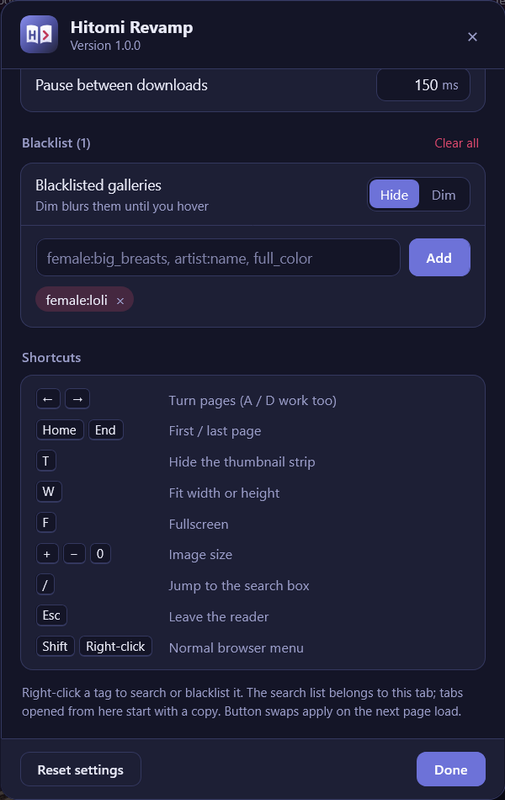The height and width of the screenshot is (800, 505).
Task: Focus the blacklist tag input field
Action: click(x=218, y=258)
